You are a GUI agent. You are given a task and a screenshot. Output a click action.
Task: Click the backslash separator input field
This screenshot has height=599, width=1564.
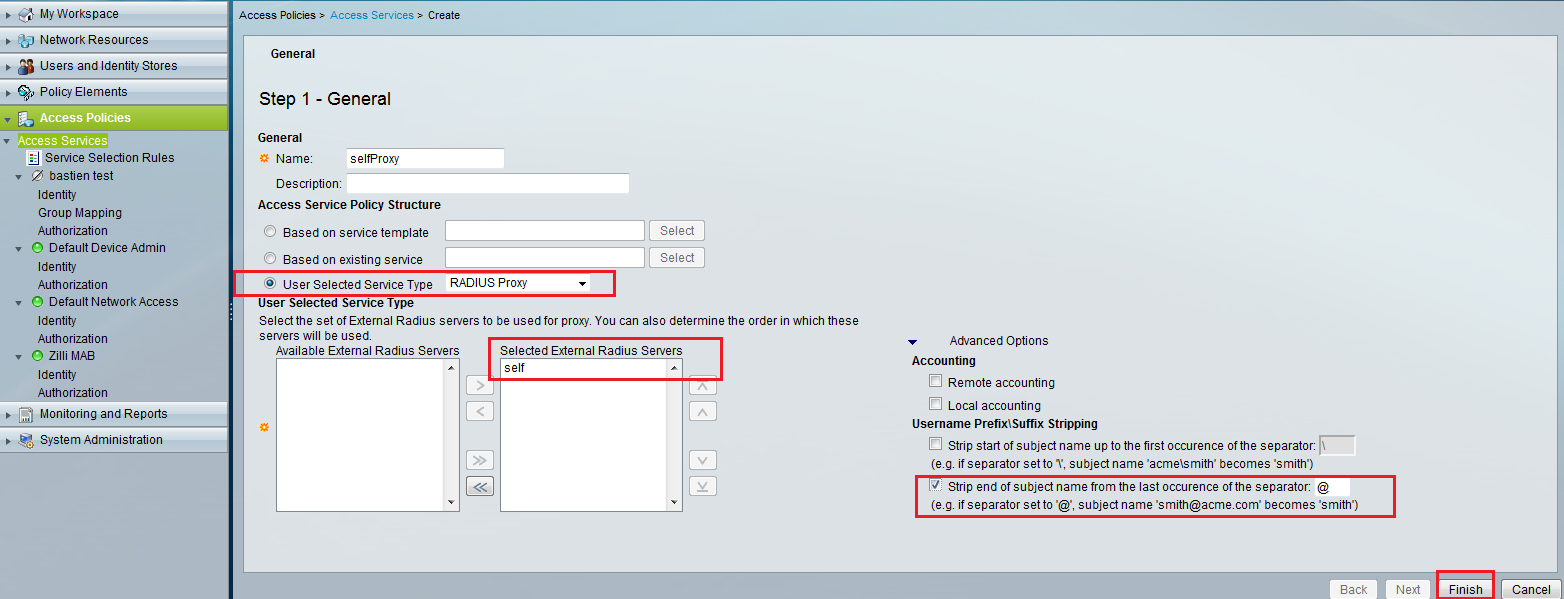pos(1338,445)
